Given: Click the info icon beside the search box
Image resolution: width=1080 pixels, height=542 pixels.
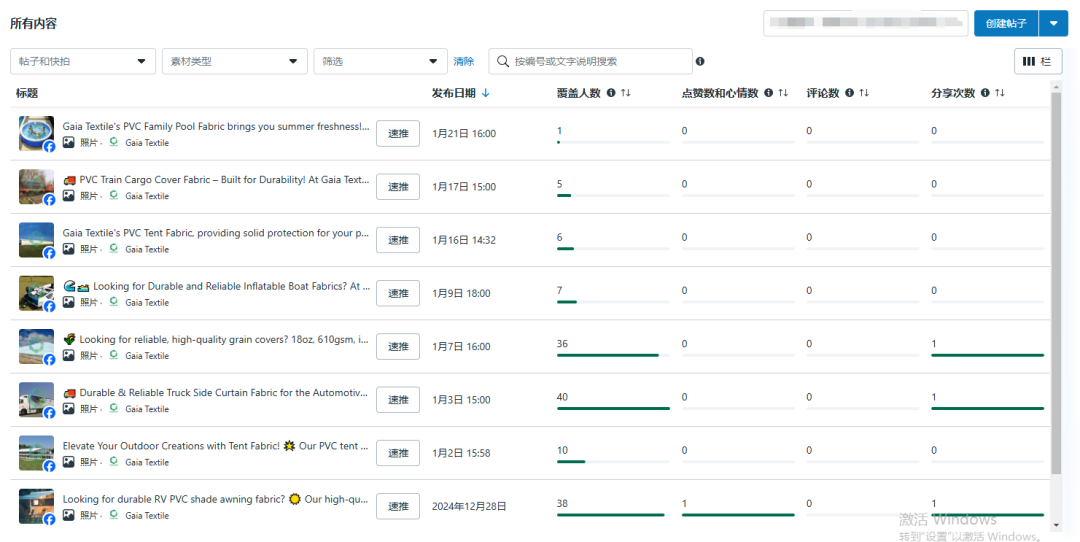Looking at the screenshot, I should click(x=700, y=61).
